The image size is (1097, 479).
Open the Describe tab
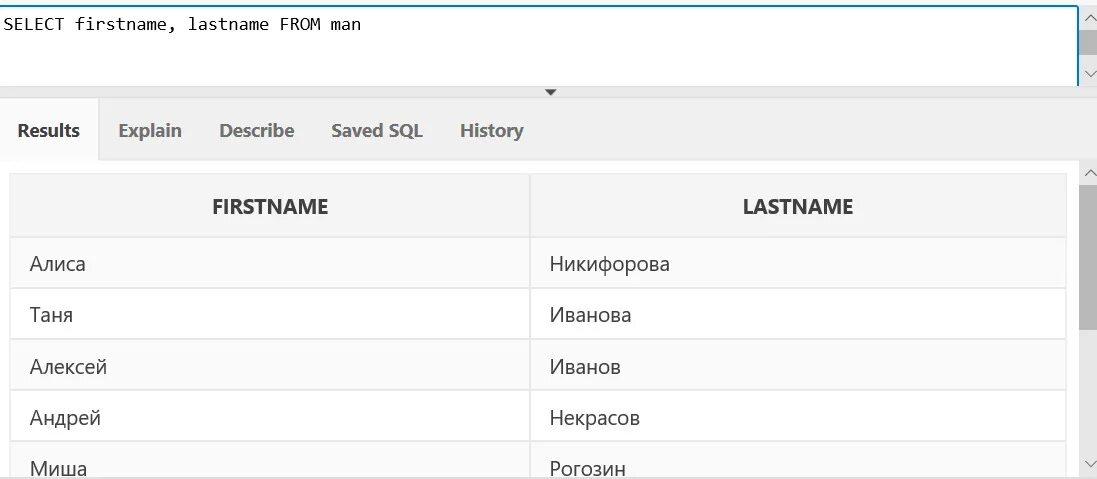point(257,131)
